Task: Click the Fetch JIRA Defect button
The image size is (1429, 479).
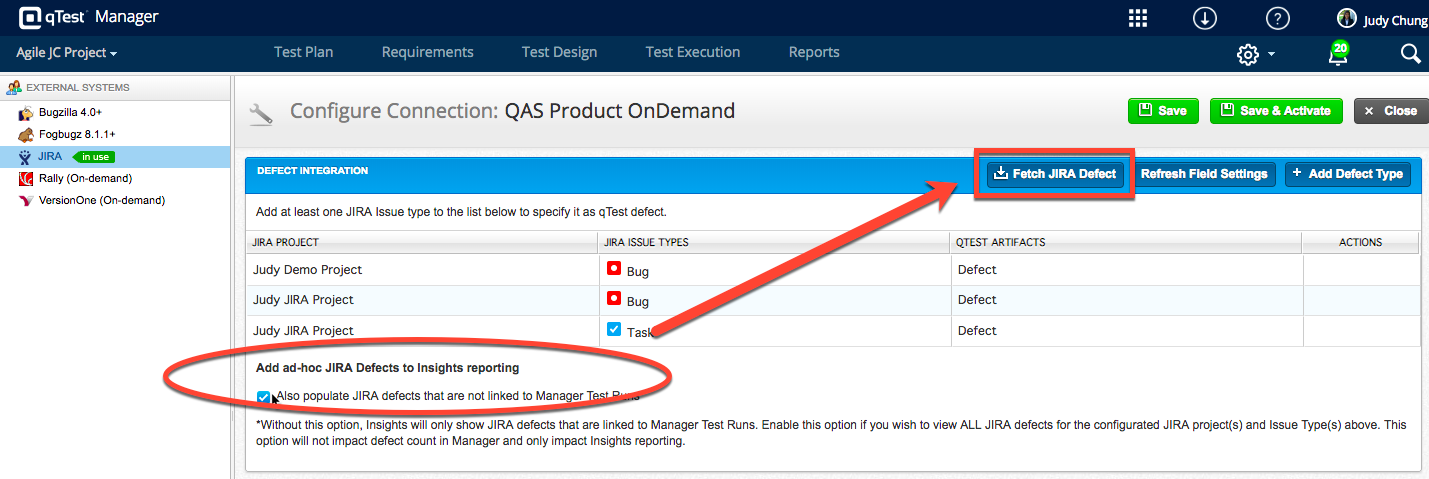Action: pyautogui.click(x=1055, y=174)
